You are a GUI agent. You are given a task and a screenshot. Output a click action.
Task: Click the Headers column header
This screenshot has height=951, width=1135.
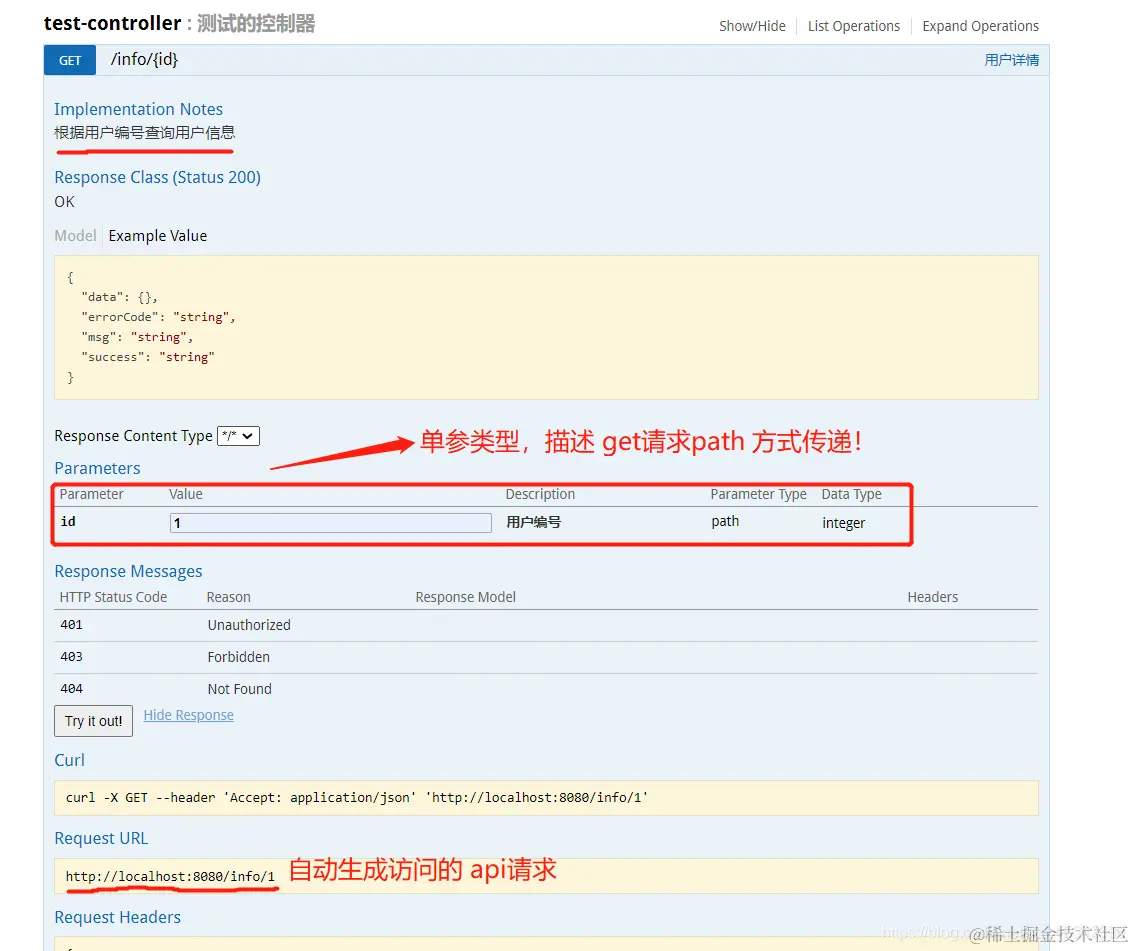(x=932, y=597)
